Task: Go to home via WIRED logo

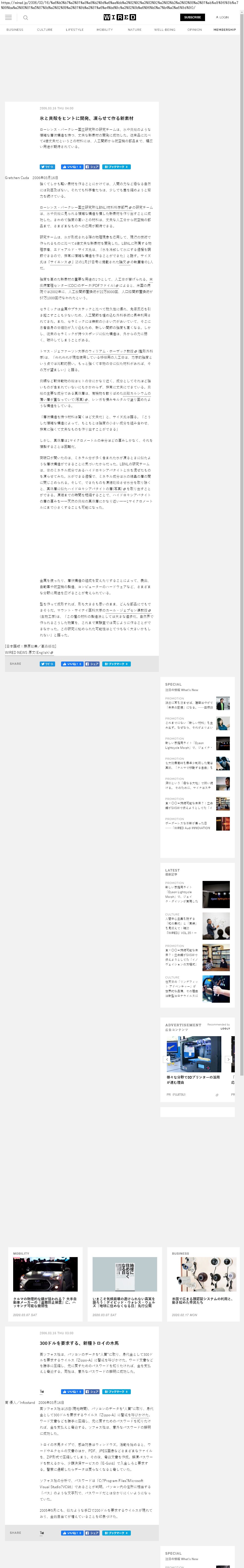Action: pyautogui.click(x=120, y=18)
